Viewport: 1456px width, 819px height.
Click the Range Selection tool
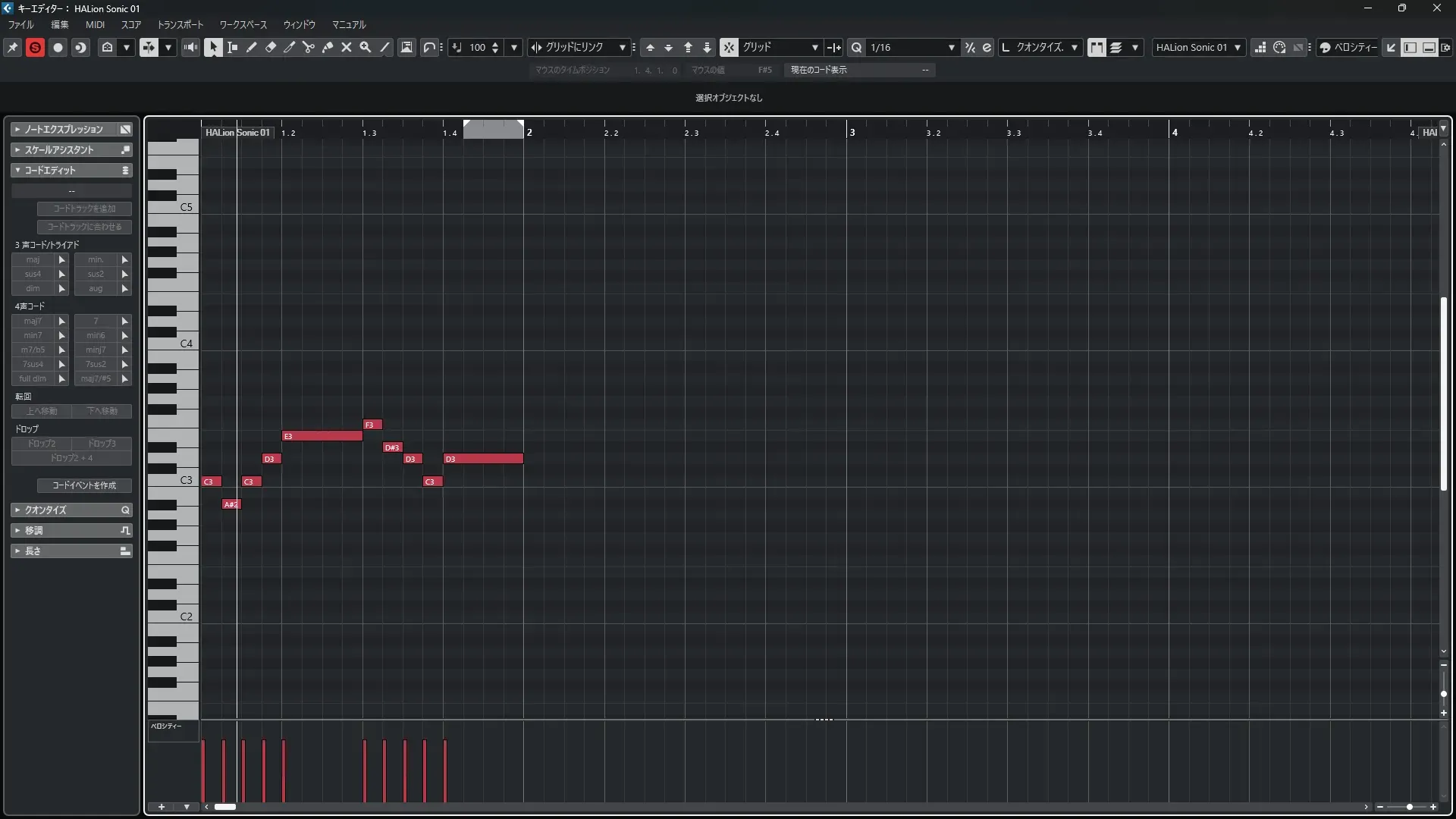(233, 47)
